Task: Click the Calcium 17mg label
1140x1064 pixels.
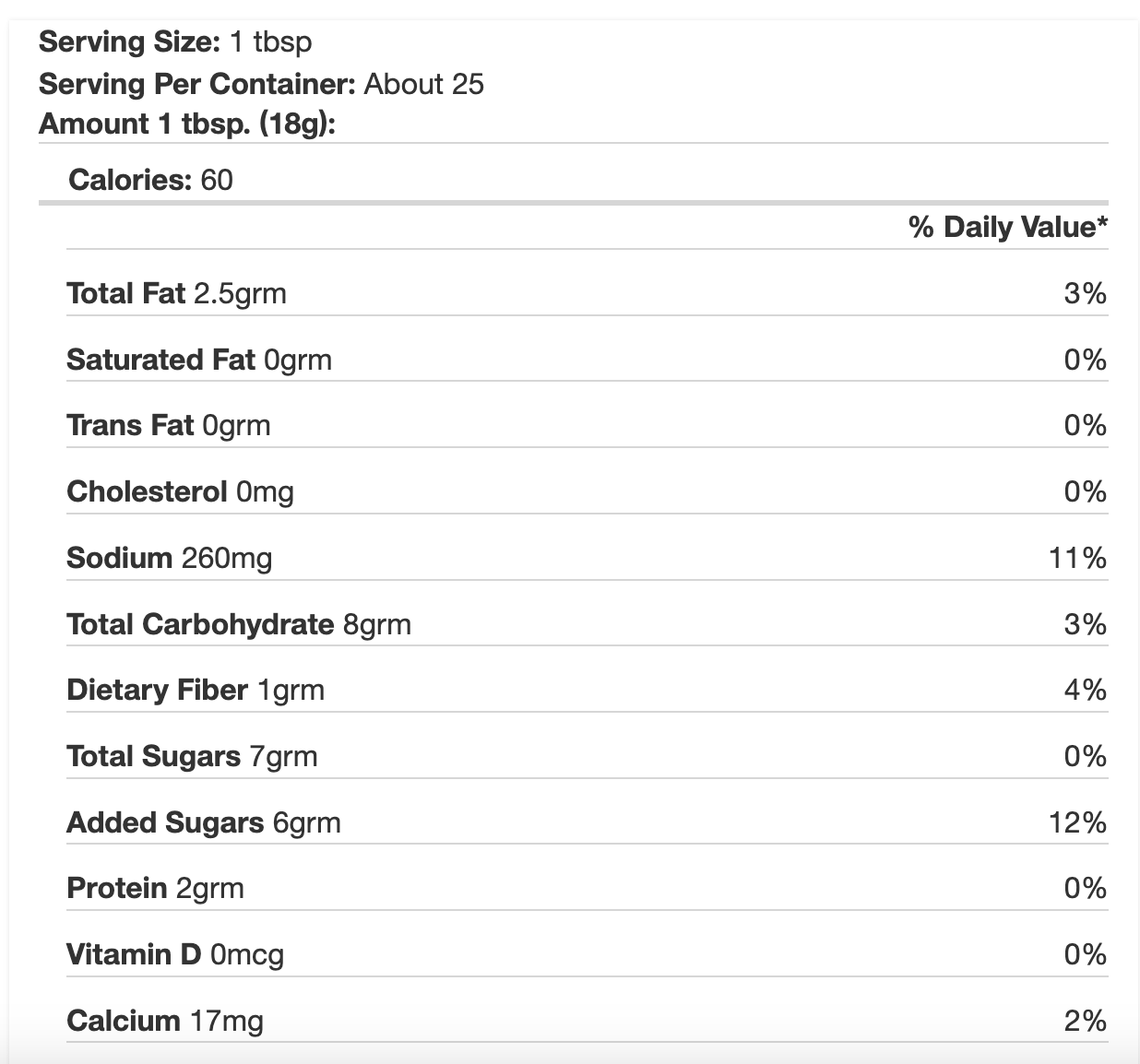Action: 165,1021
